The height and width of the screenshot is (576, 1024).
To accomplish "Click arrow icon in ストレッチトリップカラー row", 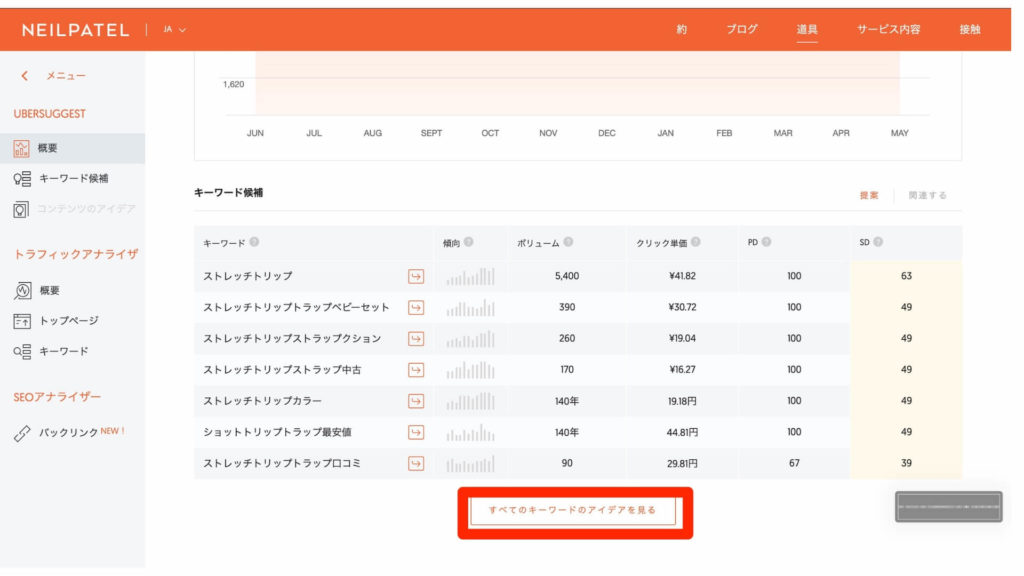I will coord(416,401).
